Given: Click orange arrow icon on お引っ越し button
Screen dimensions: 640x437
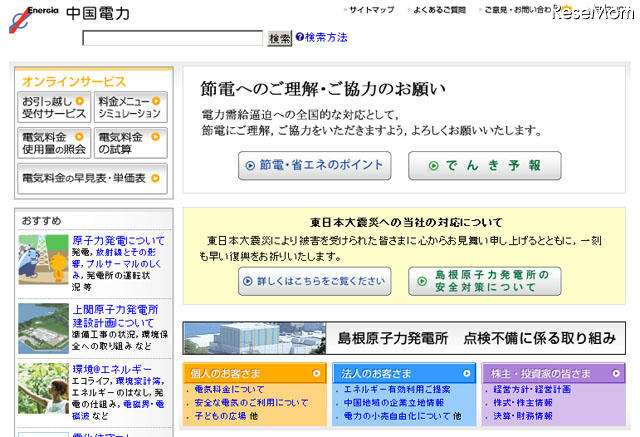Looking at the screenshot, I should click(x=80, y=101).
